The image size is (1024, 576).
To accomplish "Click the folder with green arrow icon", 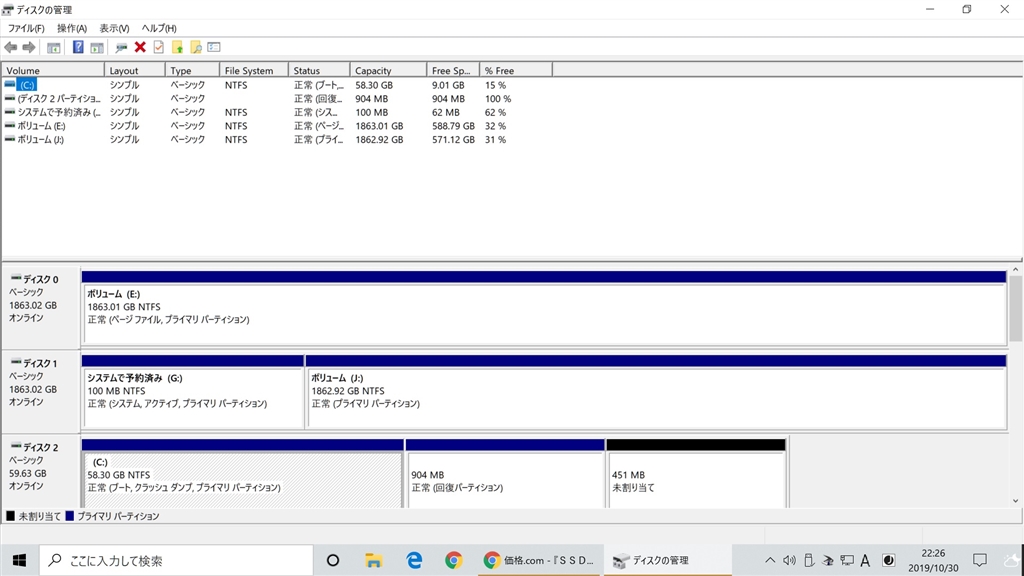I will point(177,47).
